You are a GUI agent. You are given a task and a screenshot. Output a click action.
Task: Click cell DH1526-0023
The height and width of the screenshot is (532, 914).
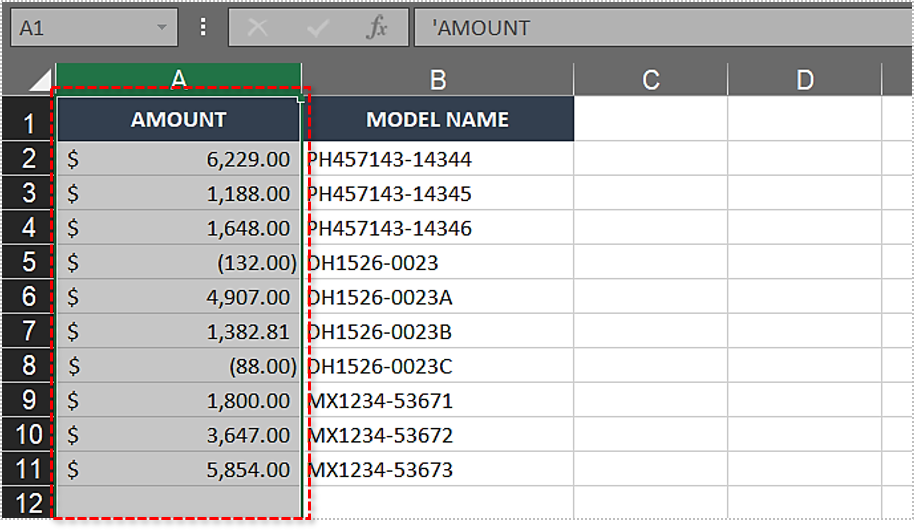click(438, 262)
